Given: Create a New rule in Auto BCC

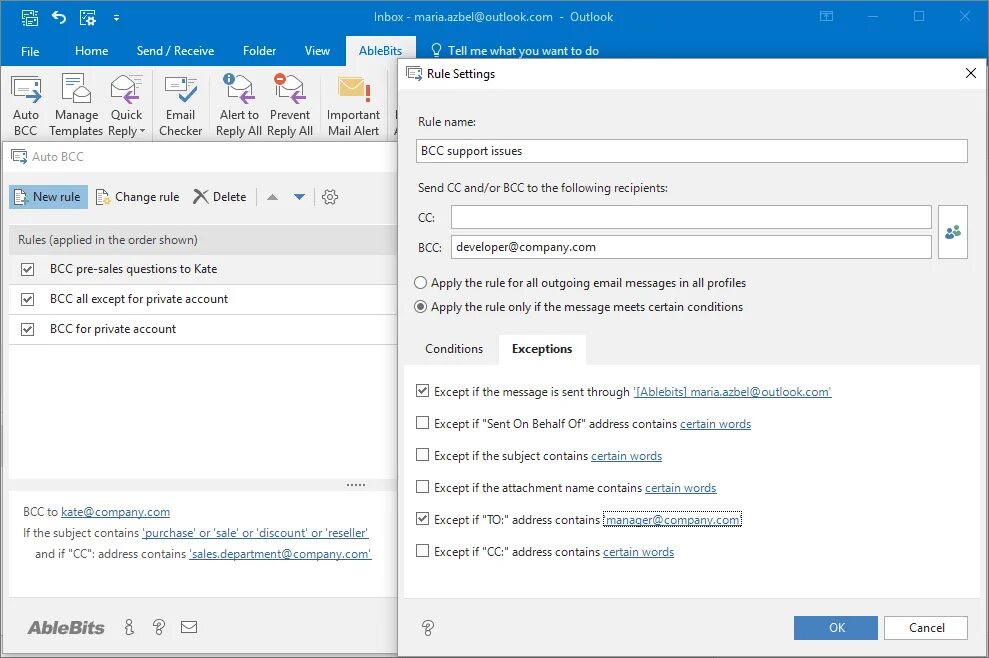Looking at the screenshot, I should [x=48, y=197].
